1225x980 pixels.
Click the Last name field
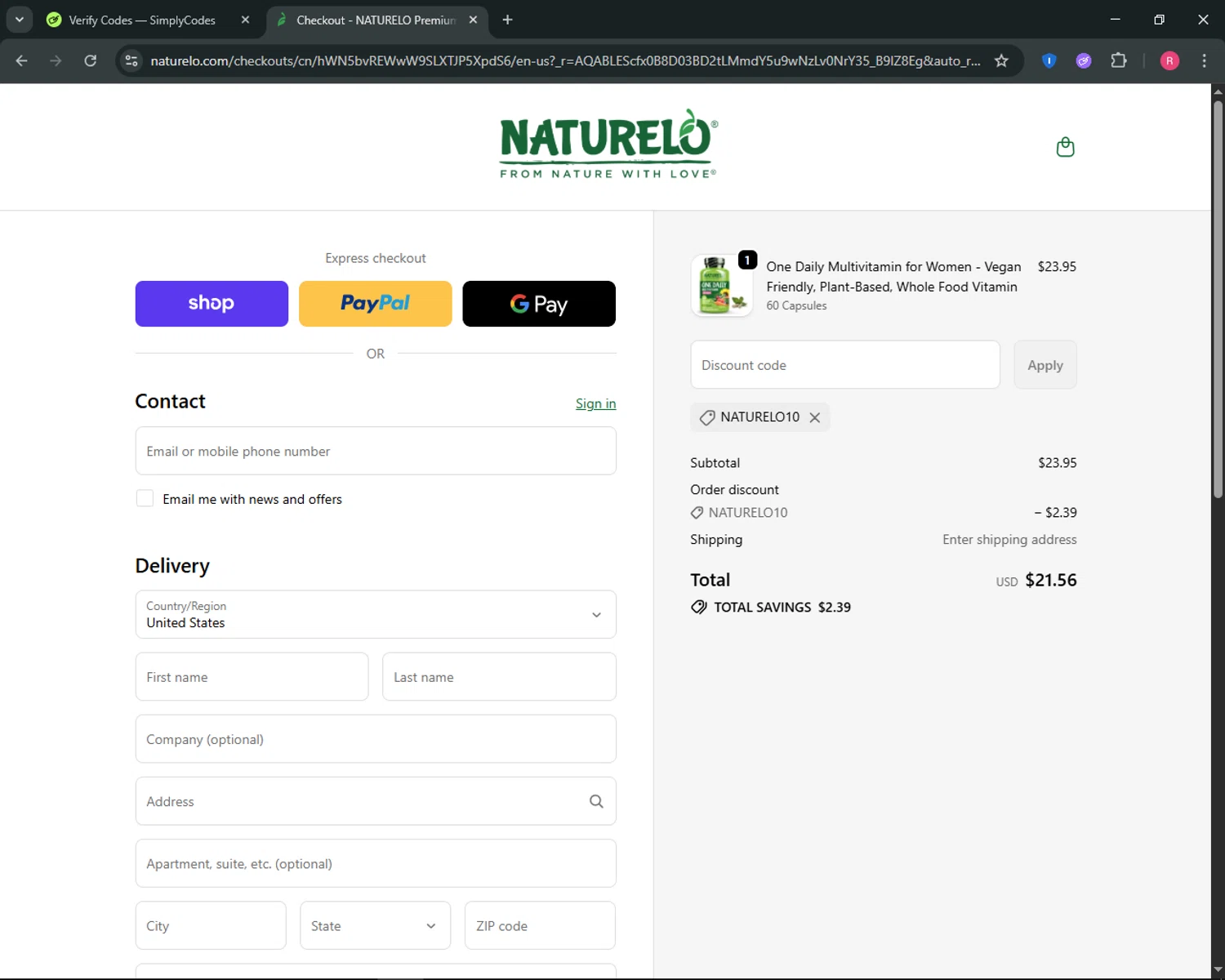coord(499,677)
